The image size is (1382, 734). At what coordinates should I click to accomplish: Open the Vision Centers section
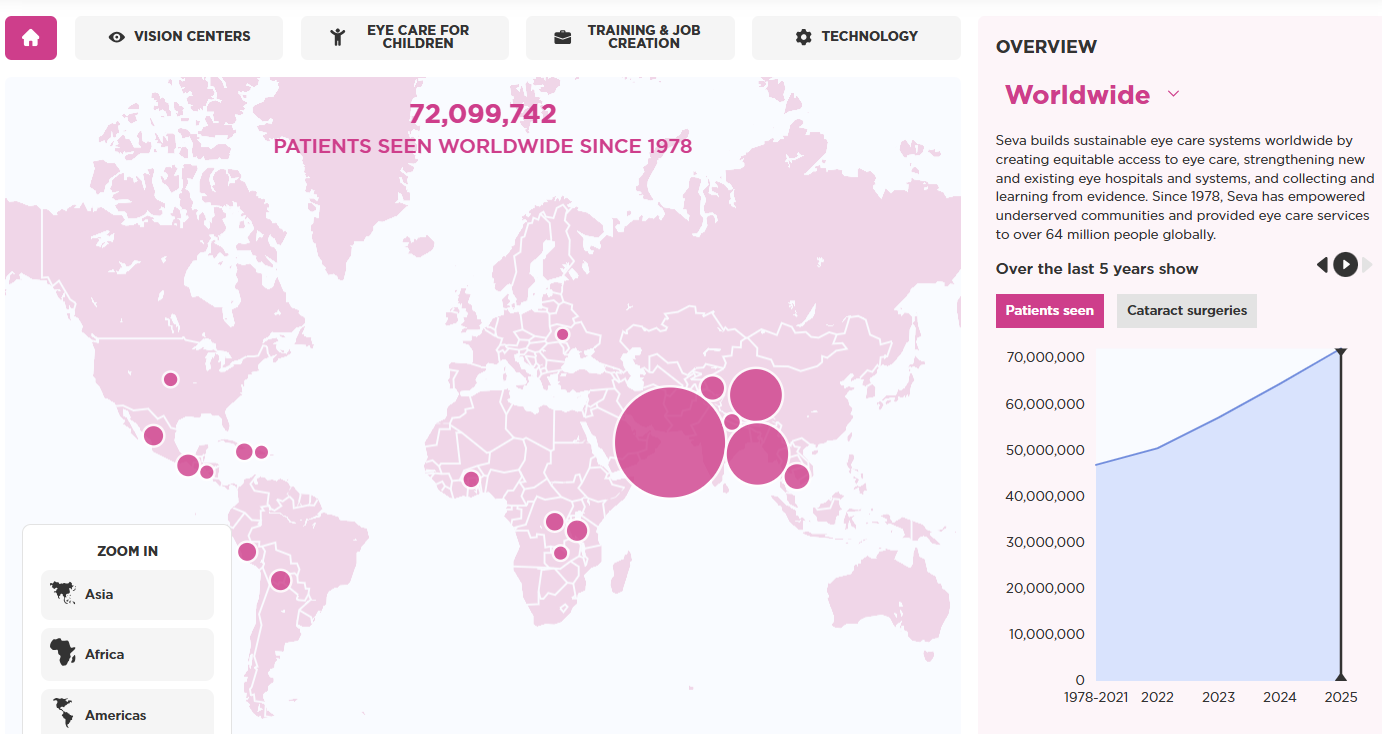tap(179, 38)
